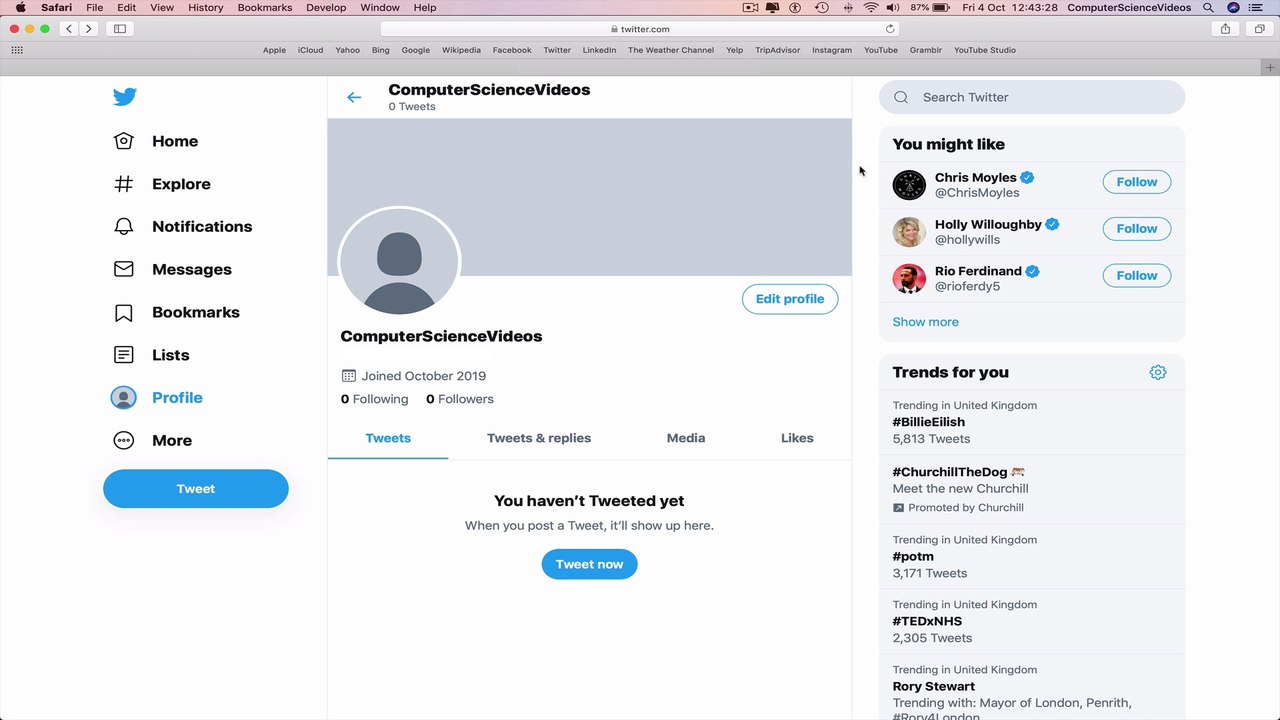Click the Wi-Fi status icon
The width and height of the screenshot is (1280, 720).
click(871, 7)
